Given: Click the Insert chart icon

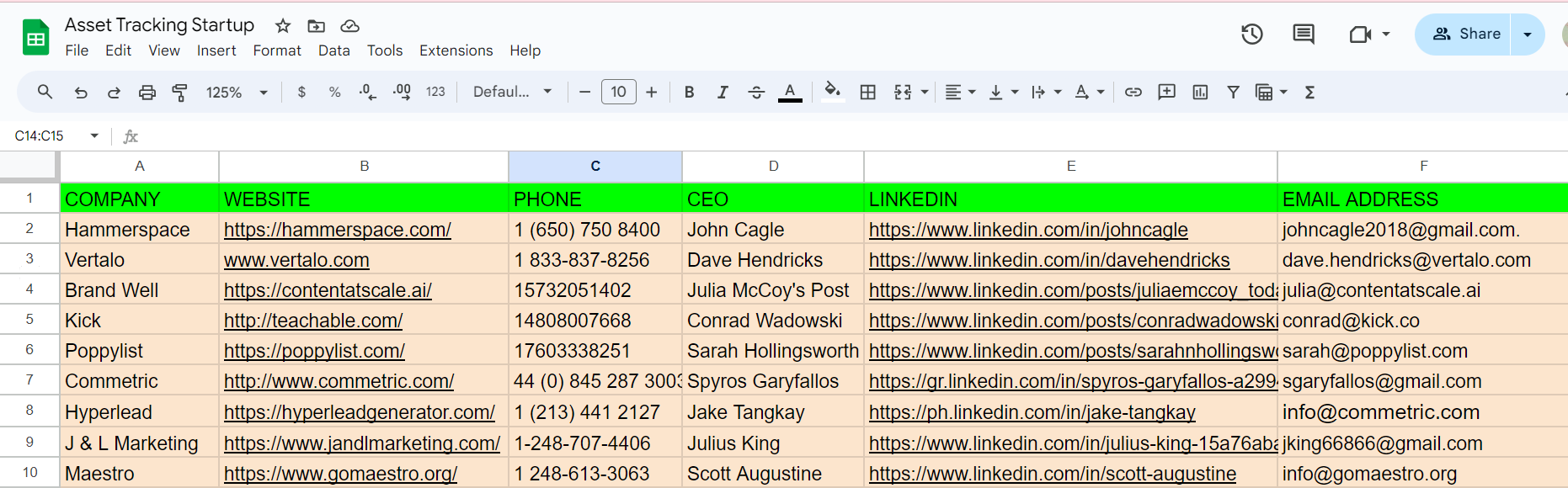Looking at the screenshot, I should pyautogui.click(x=1200, y=93).
